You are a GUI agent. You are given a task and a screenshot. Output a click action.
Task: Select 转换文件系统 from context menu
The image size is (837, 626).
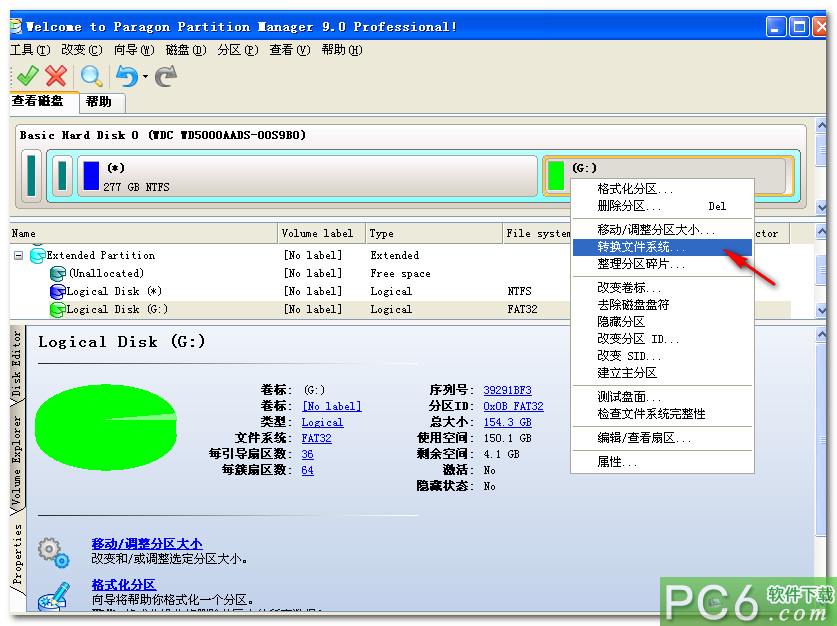(x=640, y=248)
